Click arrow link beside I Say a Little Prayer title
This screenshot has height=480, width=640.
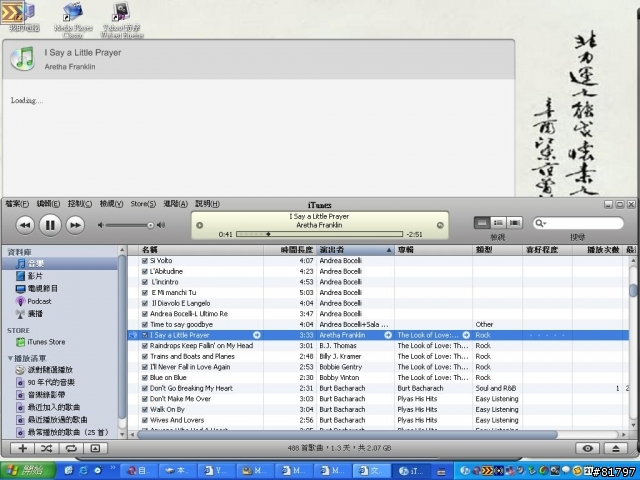coord(257,335)
